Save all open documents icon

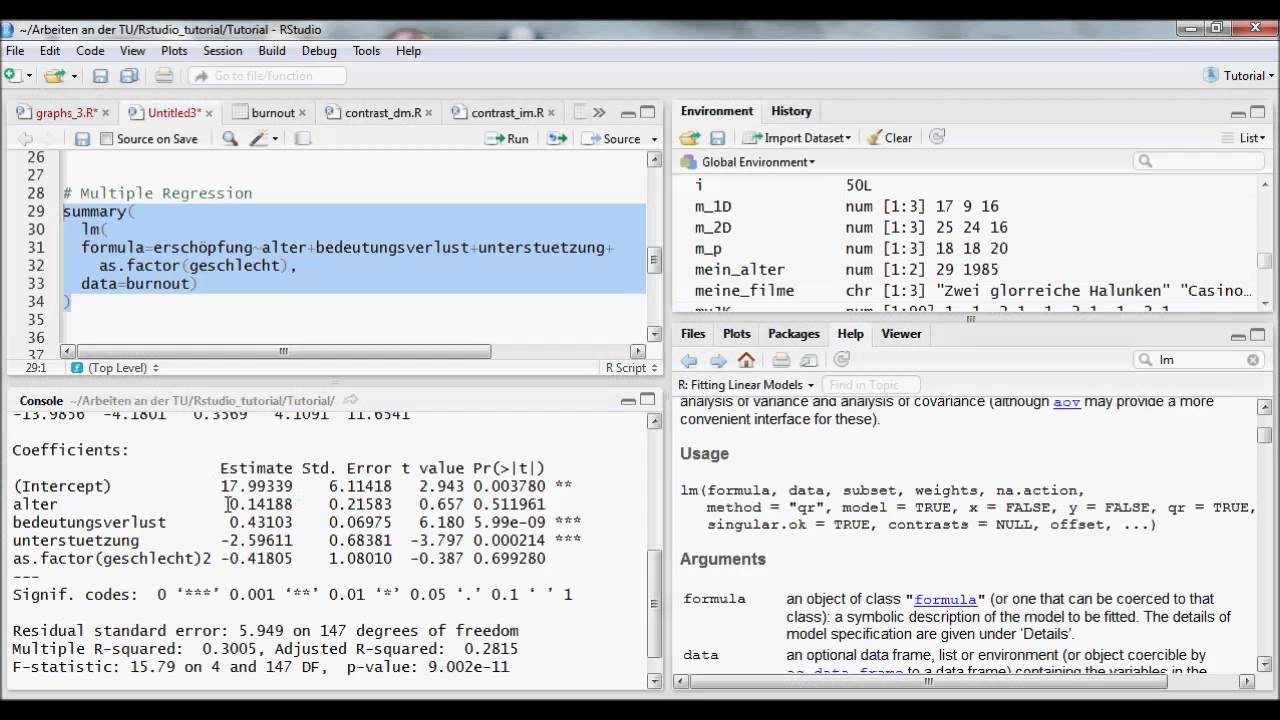129,76
